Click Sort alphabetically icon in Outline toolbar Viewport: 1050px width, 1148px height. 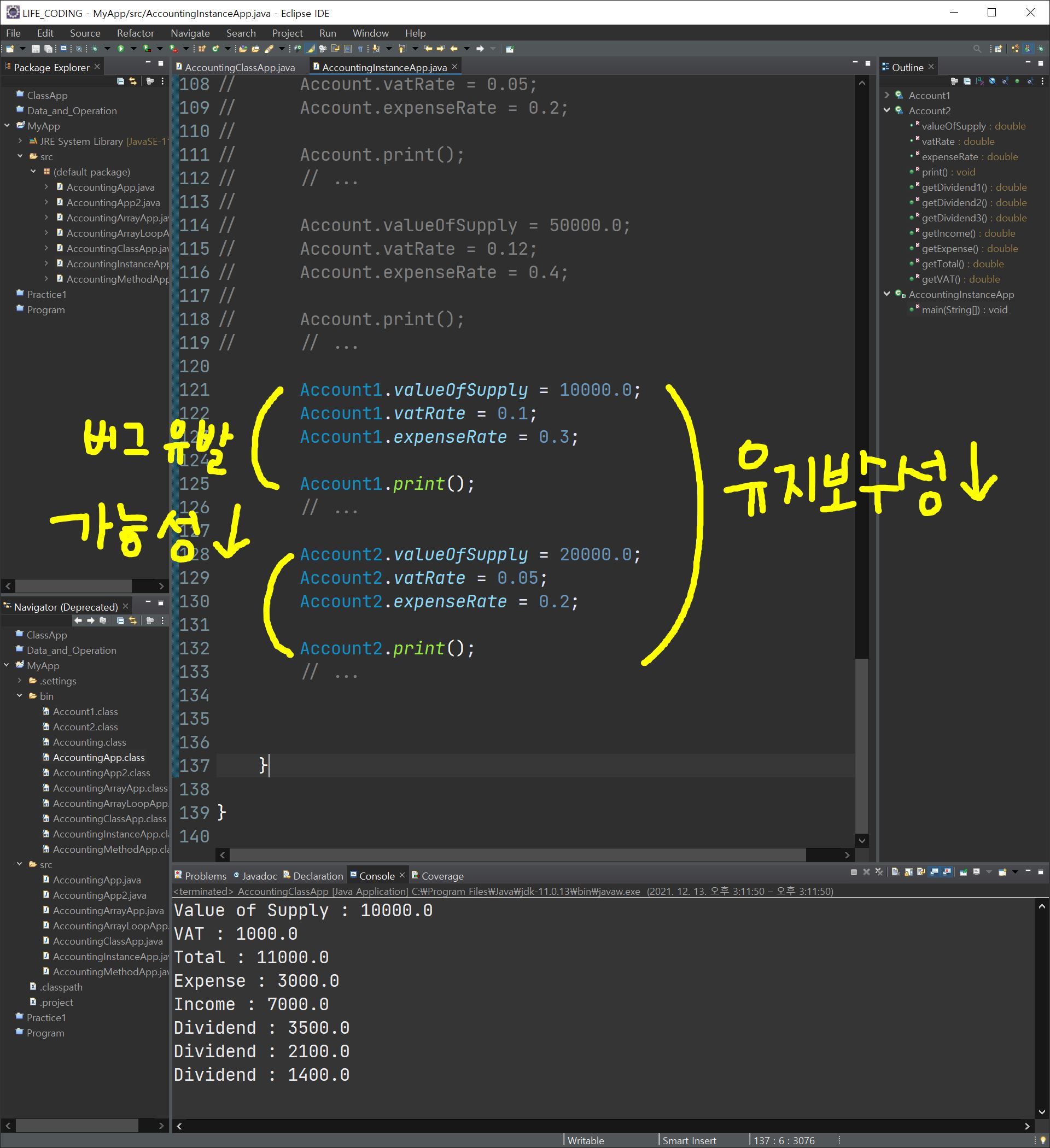pyautogui.click(x=979, y=81)
